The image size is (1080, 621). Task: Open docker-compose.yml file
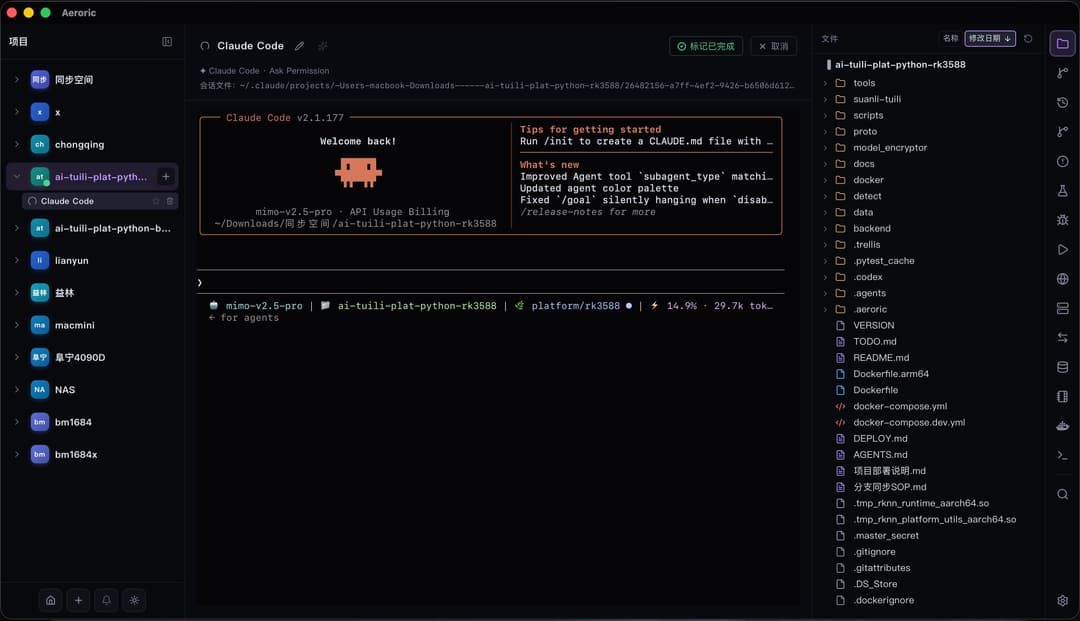point(900,406)
